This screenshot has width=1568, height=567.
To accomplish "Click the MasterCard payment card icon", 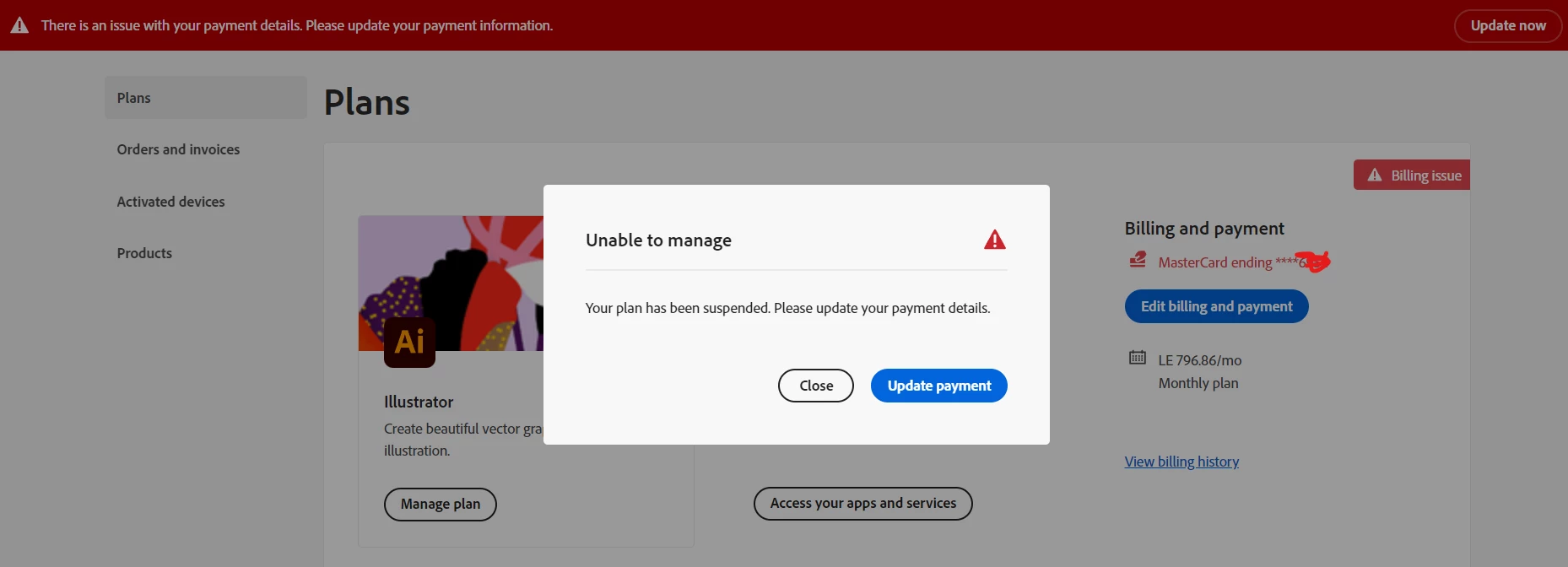I will point(1138,260).
